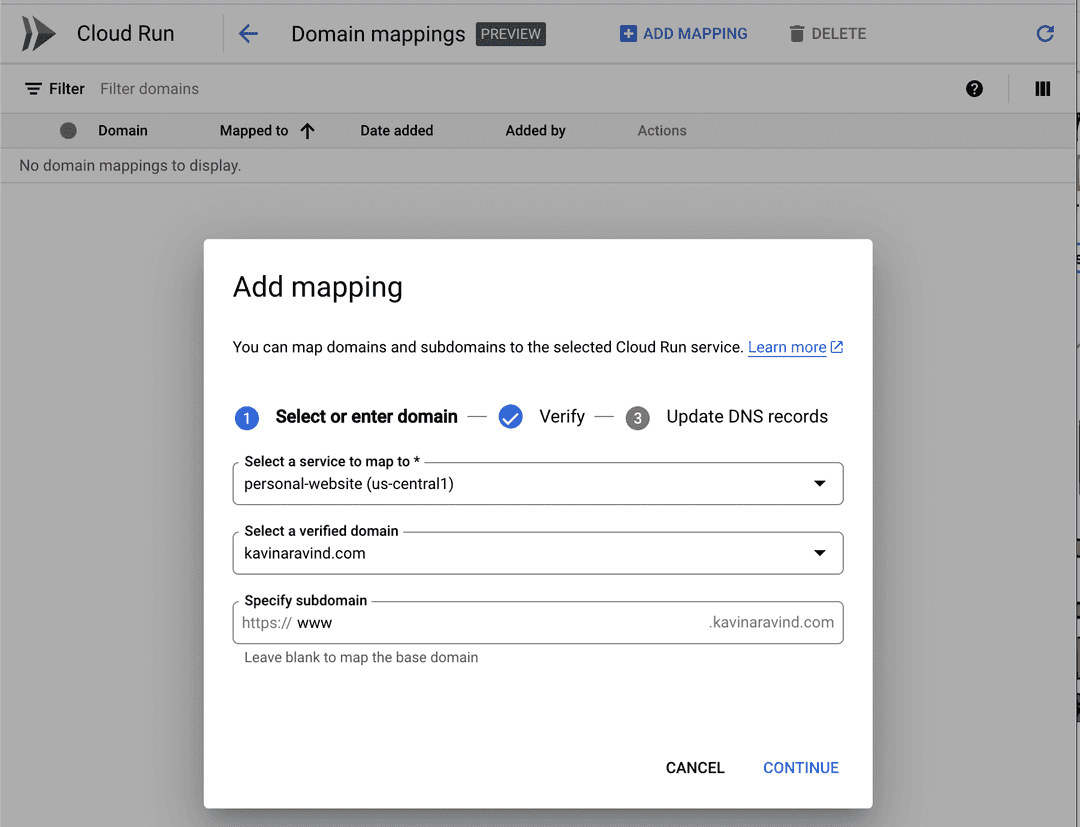This screenshot has height=827, width=1080.
Task: Refresh the domain mappings list
Action: 1045,34
